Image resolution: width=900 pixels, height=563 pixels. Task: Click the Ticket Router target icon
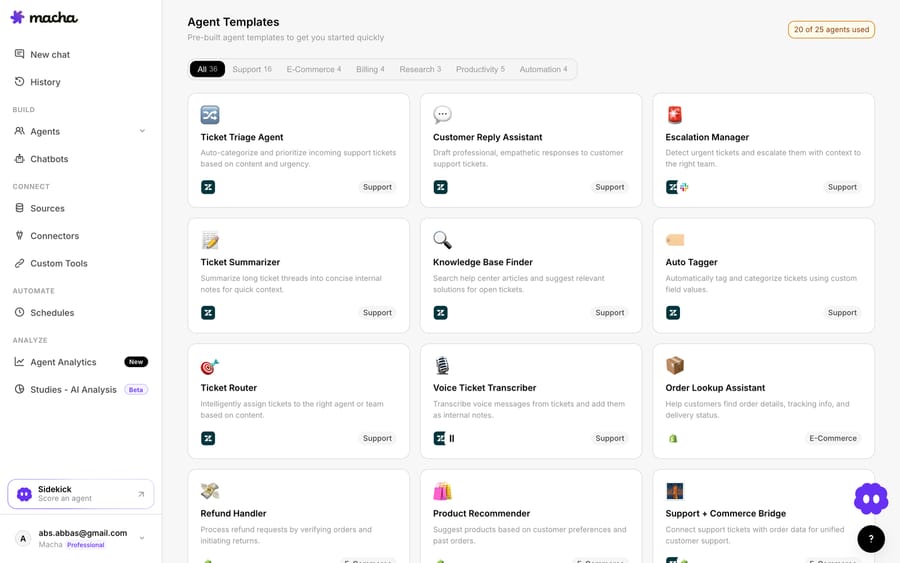210,366
